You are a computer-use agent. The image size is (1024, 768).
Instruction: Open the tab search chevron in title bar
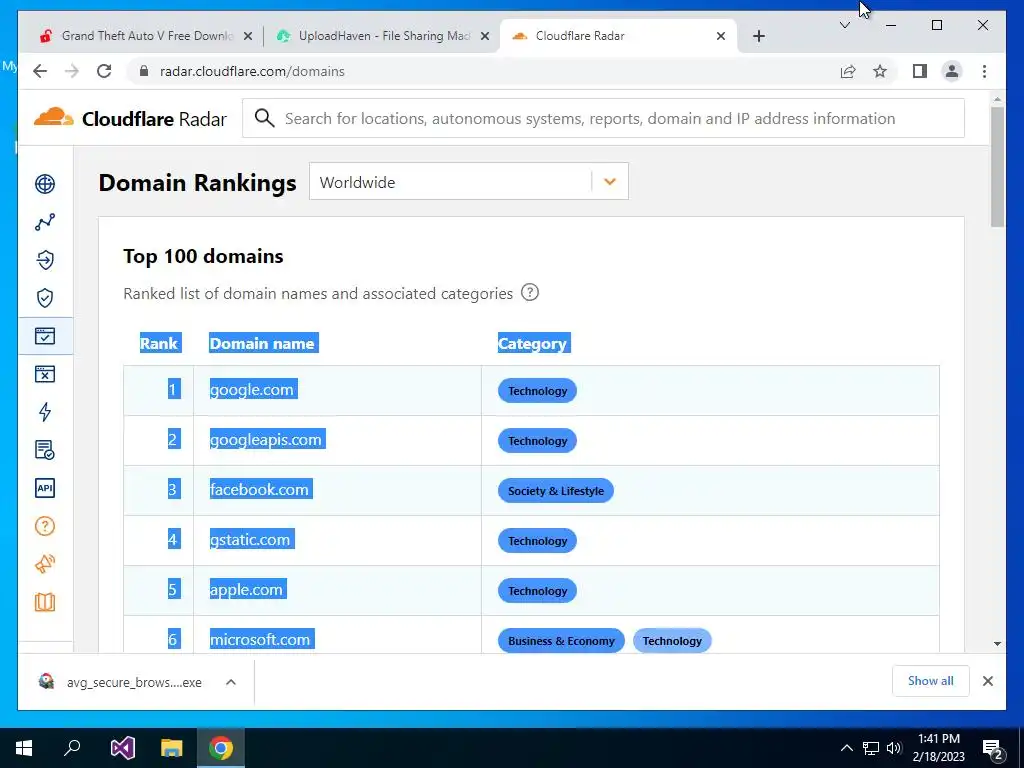click(x=844, y=25)
